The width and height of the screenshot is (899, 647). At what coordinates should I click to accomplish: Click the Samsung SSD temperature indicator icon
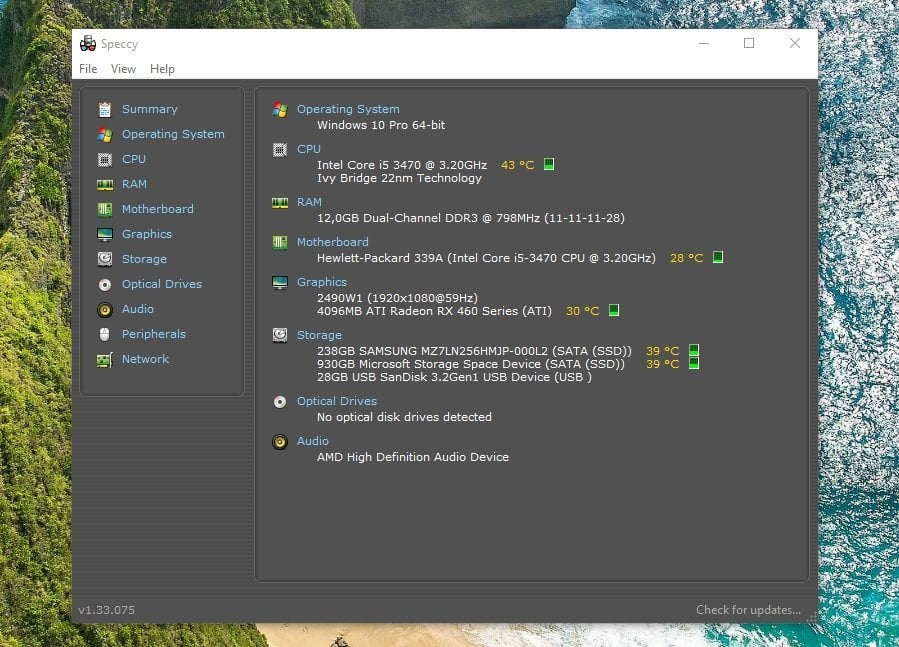(694, 350)
